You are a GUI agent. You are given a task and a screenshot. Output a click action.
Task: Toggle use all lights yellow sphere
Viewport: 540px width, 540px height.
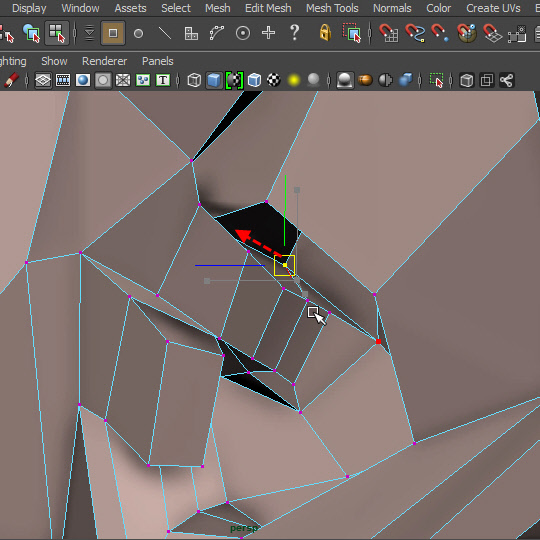tap(294, 80)
